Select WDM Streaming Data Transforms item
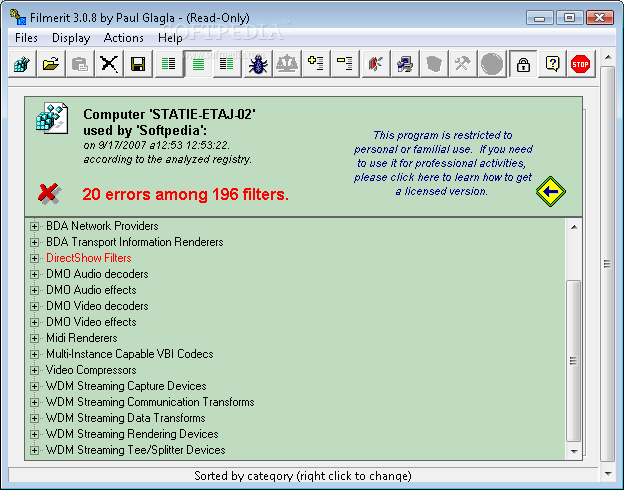This screenshot has width=624, height=490. tap(126, 418)
